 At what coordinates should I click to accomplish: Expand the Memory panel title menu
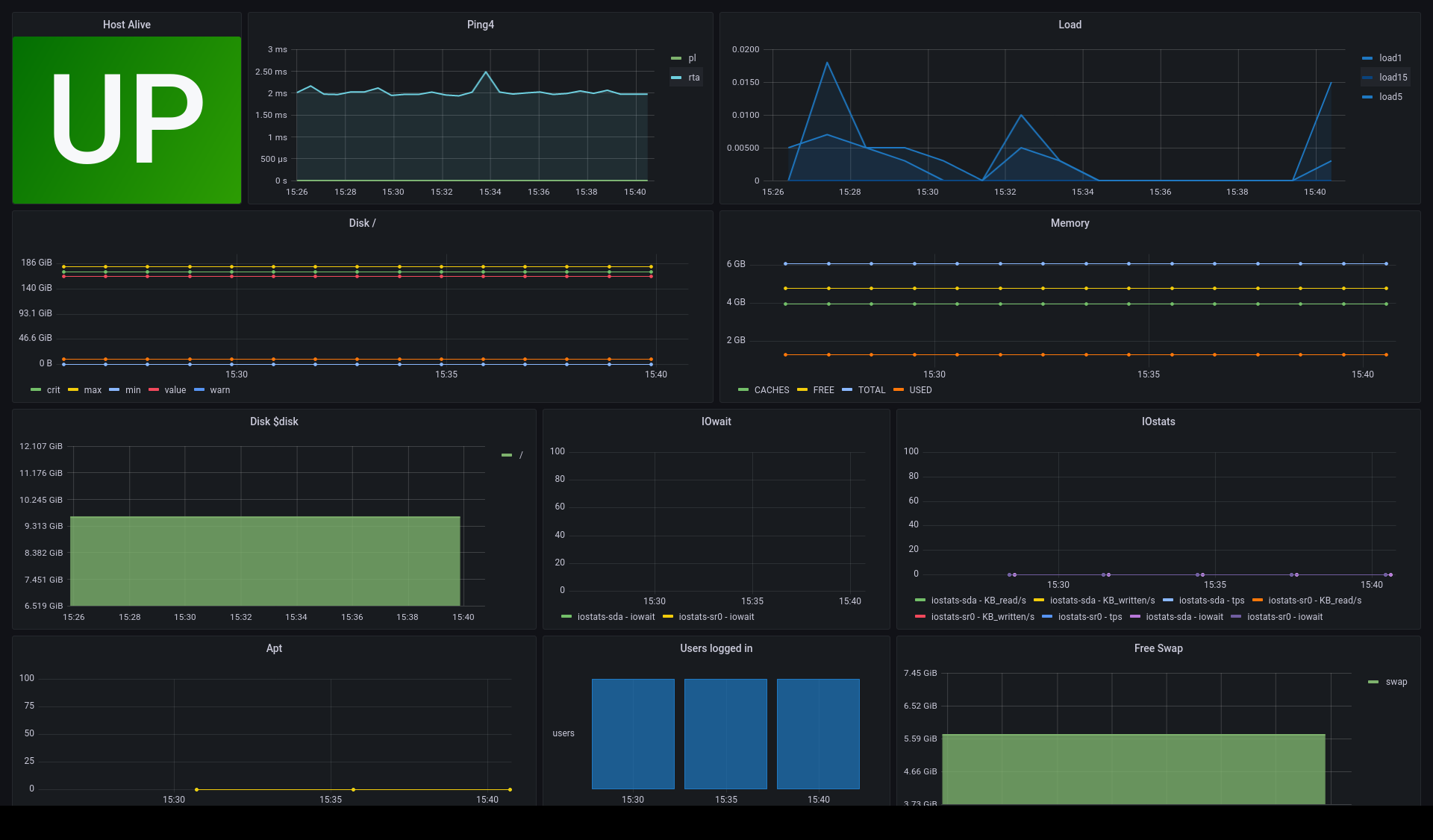click(x=1069, y=223)
